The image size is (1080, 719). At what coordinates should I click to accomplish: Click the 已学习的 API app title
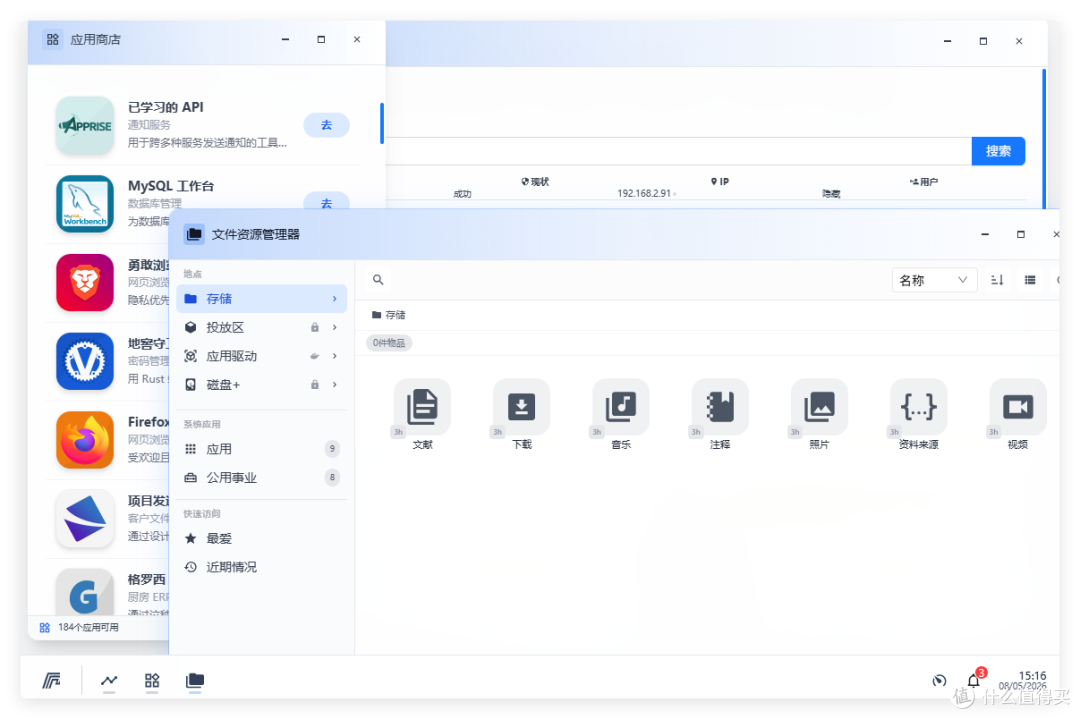click(166, 107)
